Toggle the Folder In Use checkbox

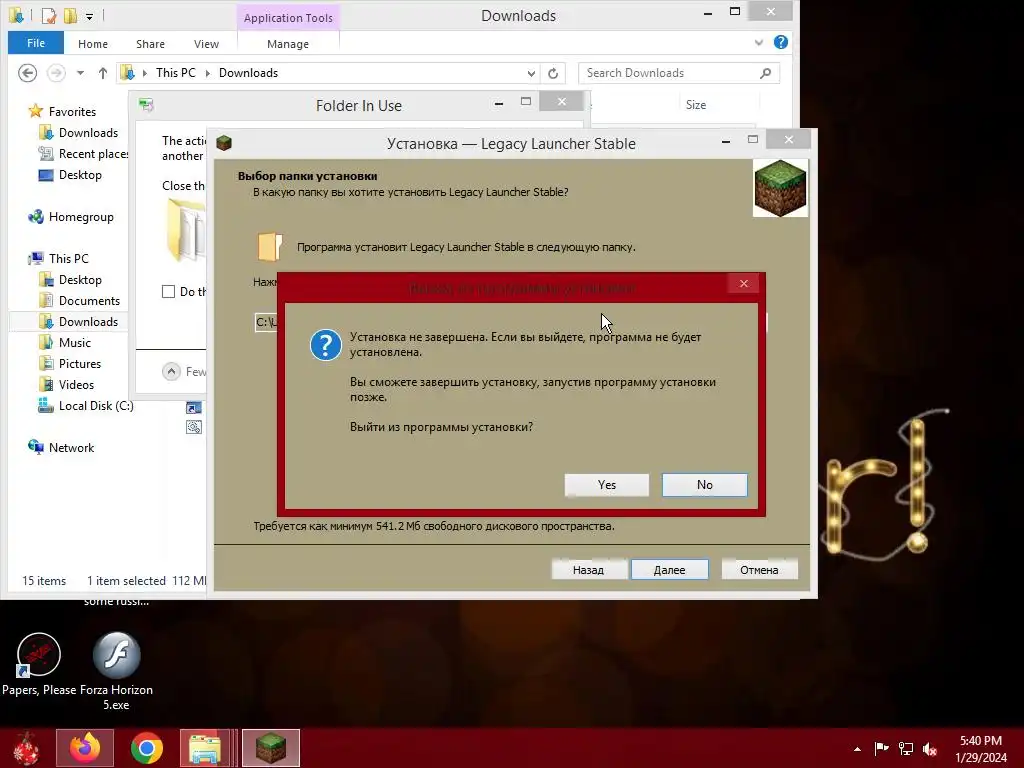168,291
